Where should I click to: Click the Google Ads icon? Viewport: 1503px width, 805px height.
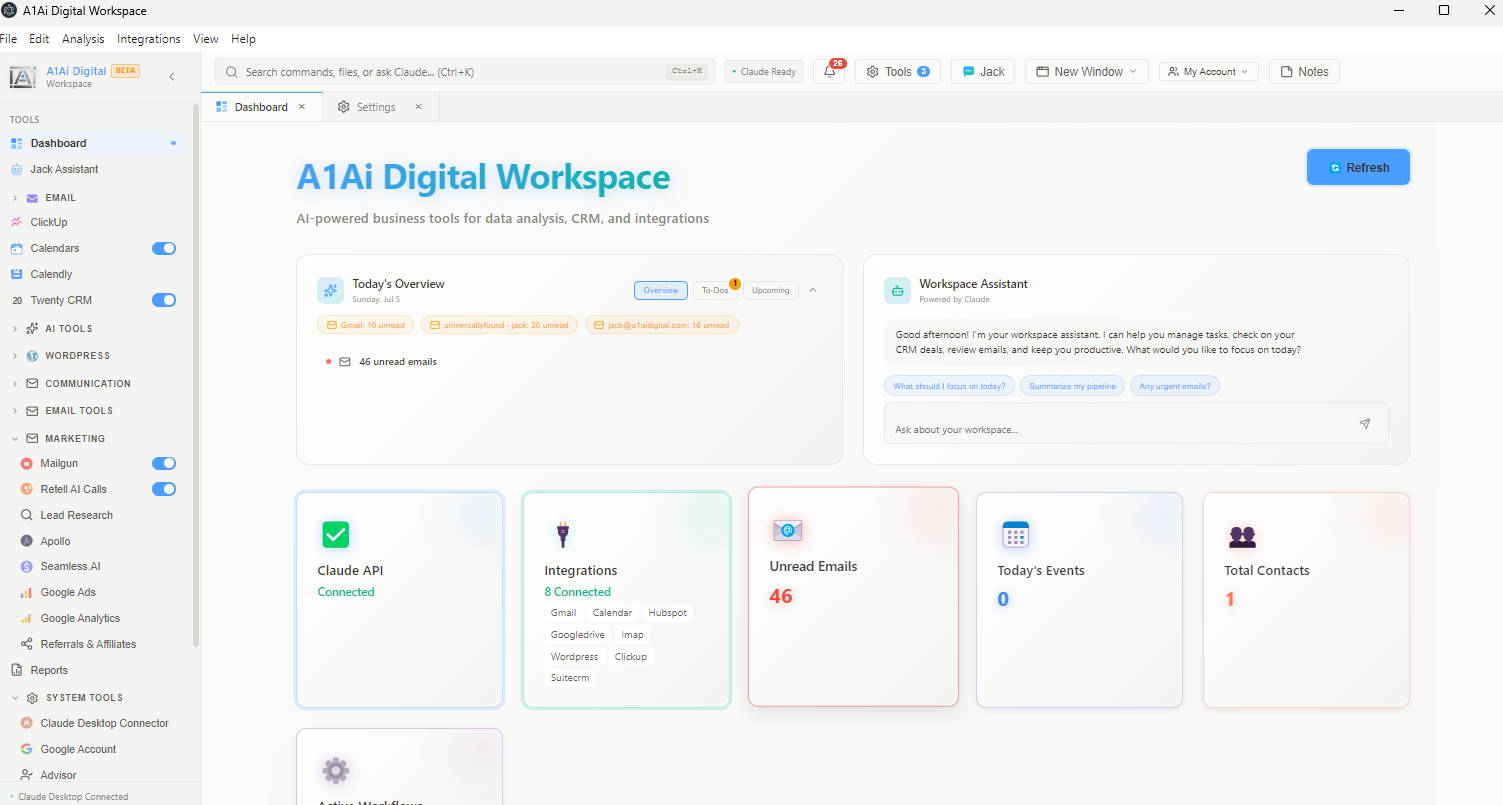[27, 592]
